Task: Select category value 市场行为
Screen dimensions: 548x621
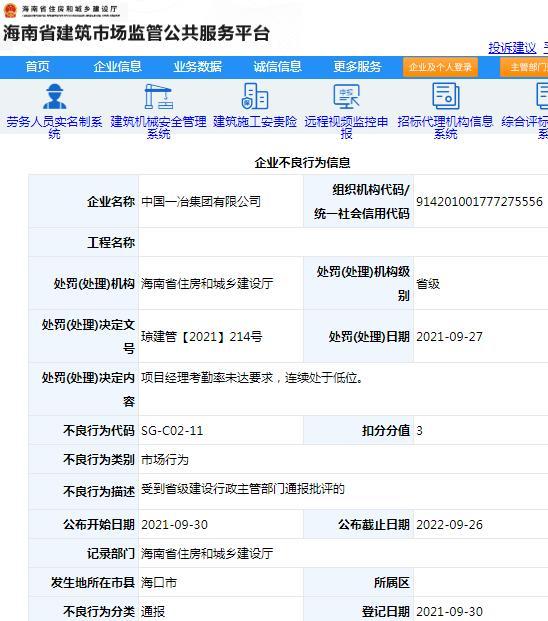Action: coord(165,460)
